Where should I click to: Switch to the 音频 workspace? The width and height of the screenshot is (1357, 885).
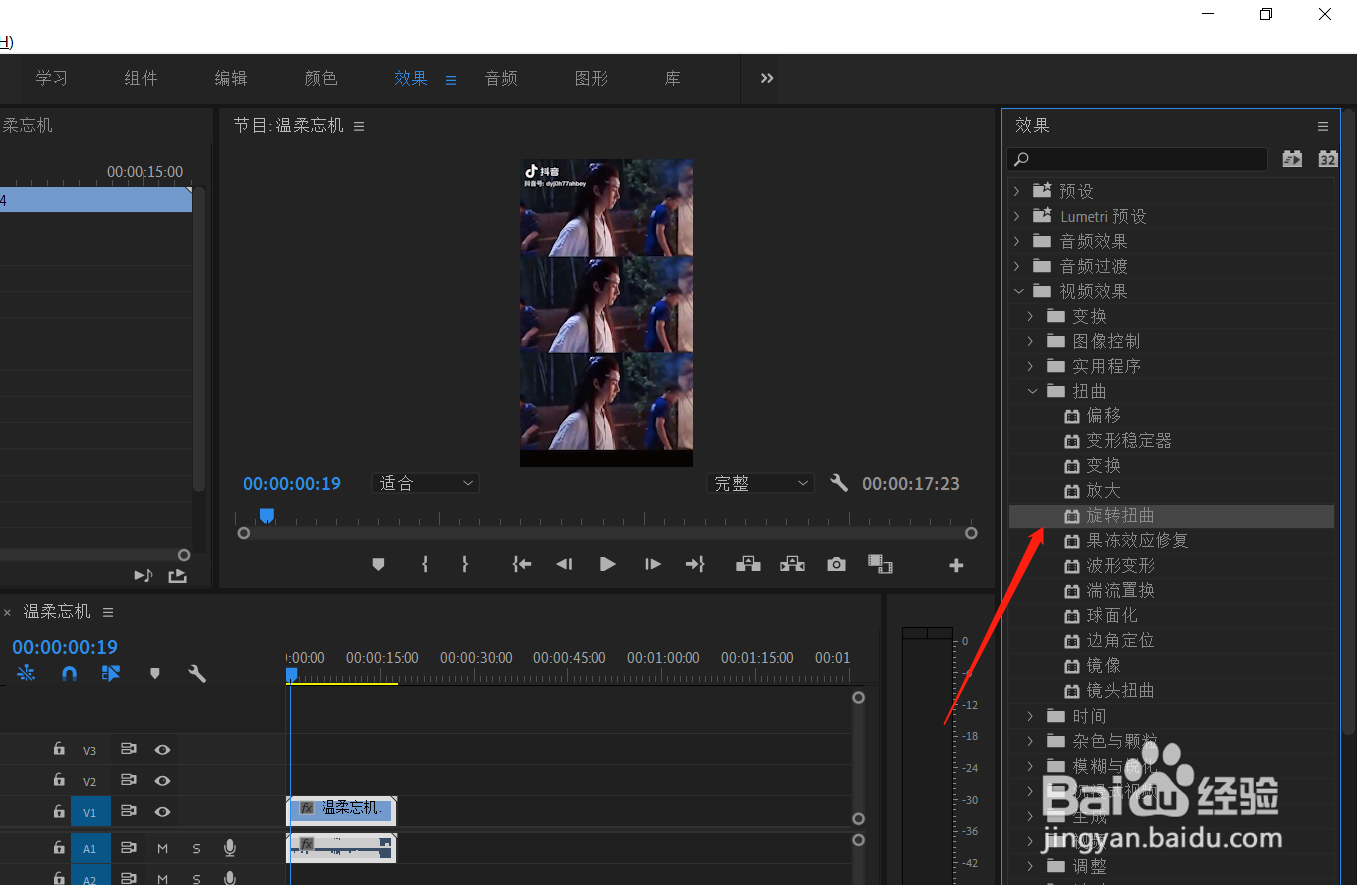(x=501, y=78)
